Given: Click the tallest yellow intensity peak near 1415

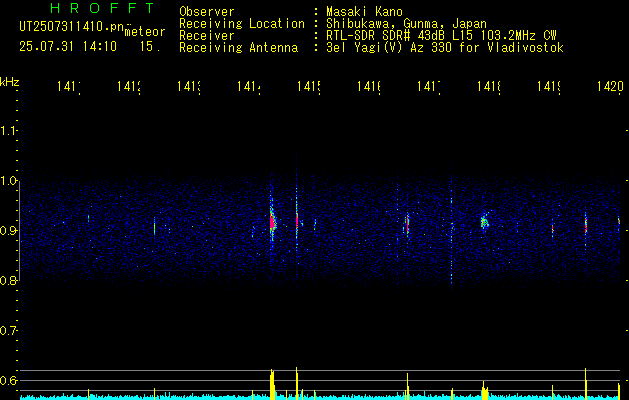Looking at the screenshot, I should (296, 383).
